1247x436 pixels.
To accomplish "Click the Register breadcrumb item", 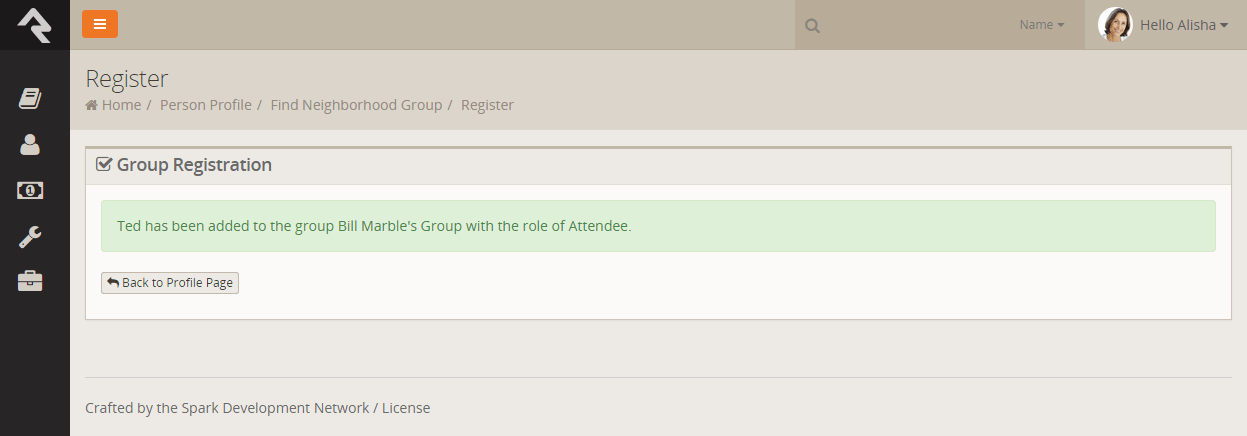I will [487, 105].
